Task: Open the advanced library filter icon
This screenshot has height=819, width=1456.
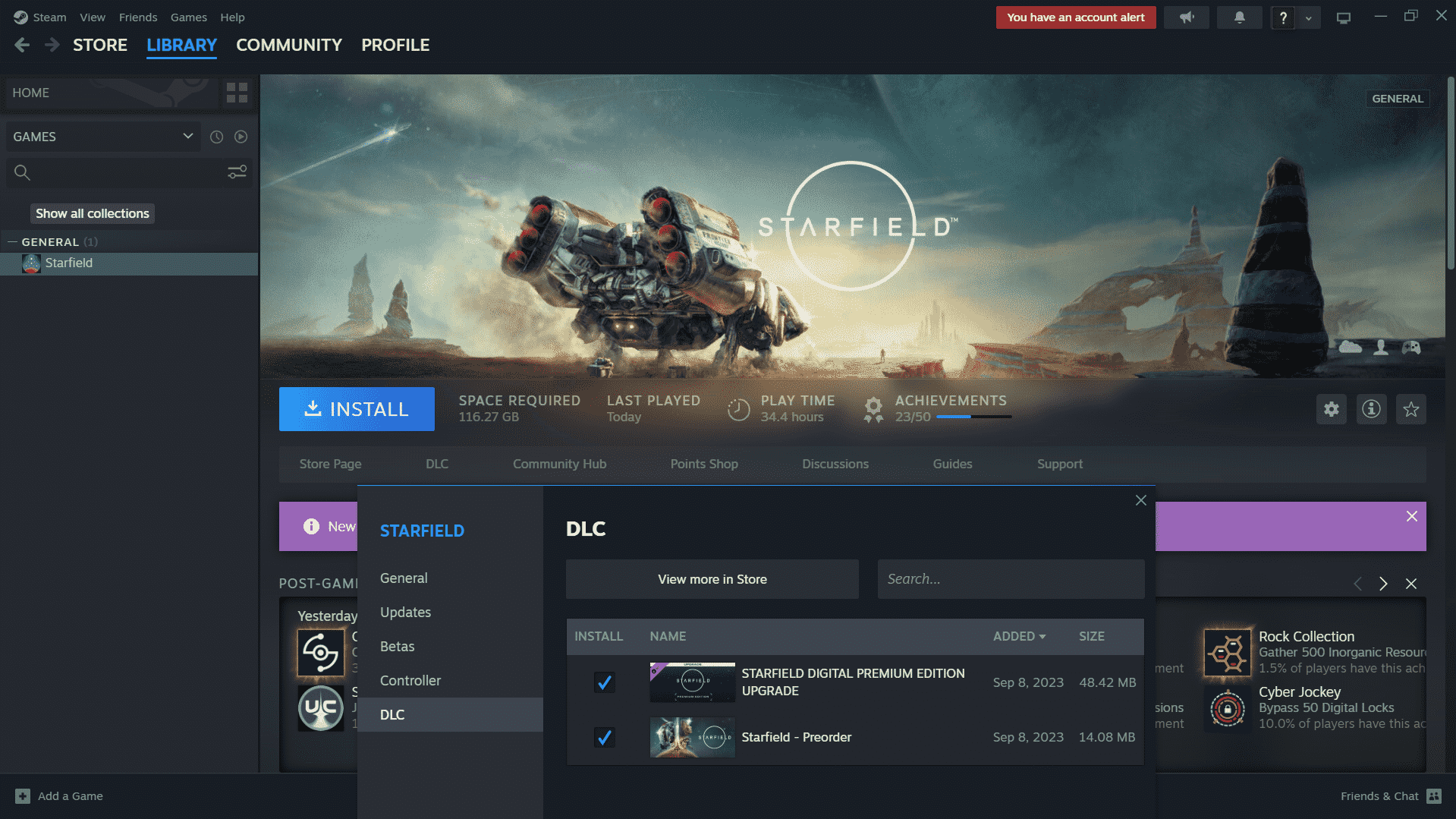Action: 236,172
